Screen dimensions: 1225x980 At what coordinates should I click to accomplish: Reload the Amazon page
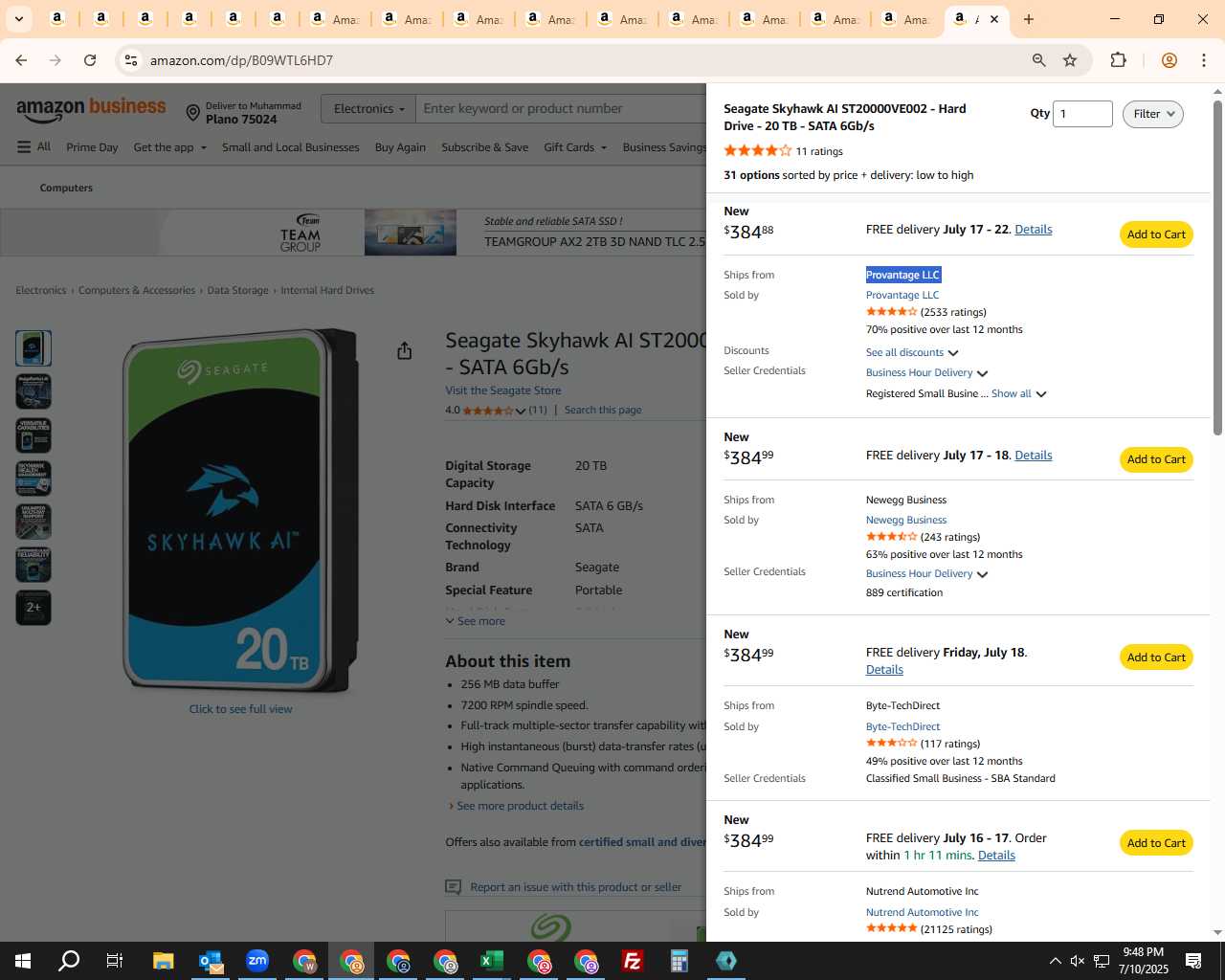click(x=90, y=60)
